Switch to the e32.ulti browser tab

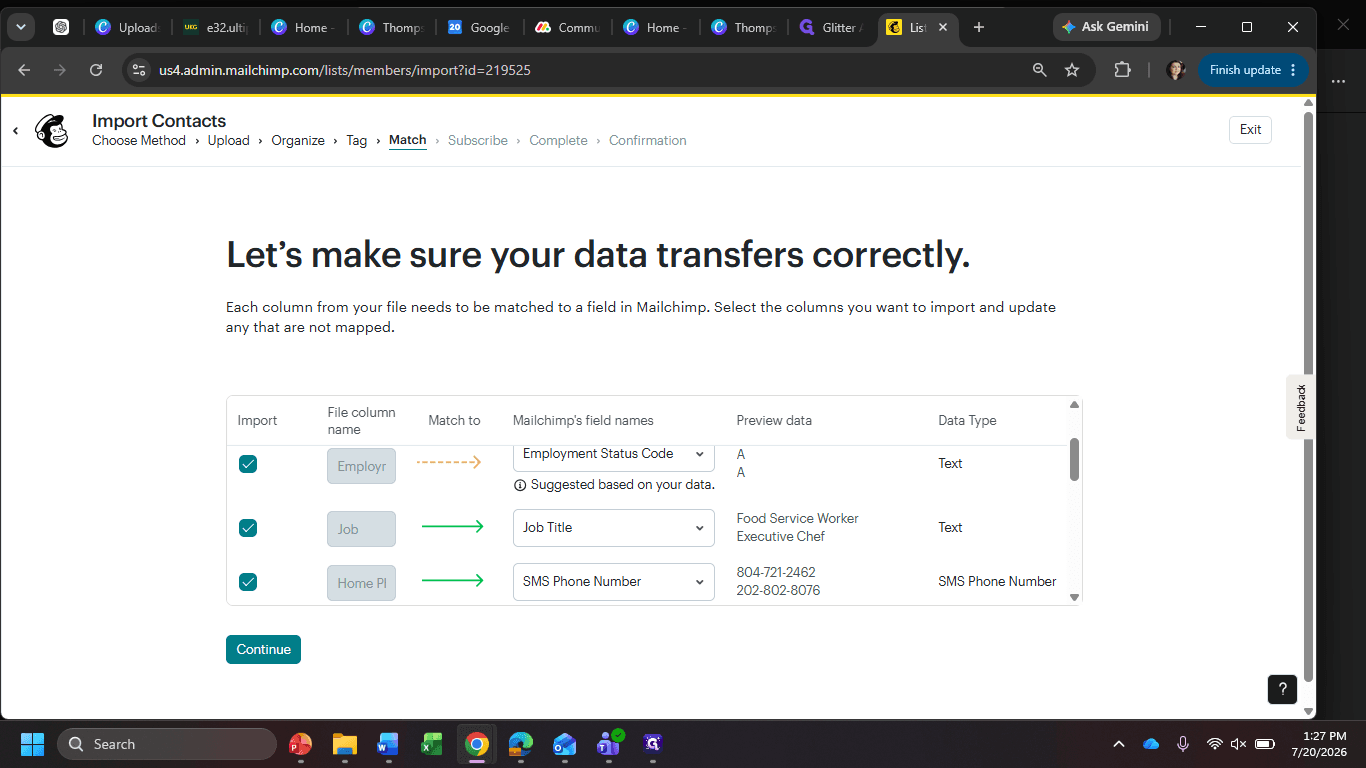215,28
